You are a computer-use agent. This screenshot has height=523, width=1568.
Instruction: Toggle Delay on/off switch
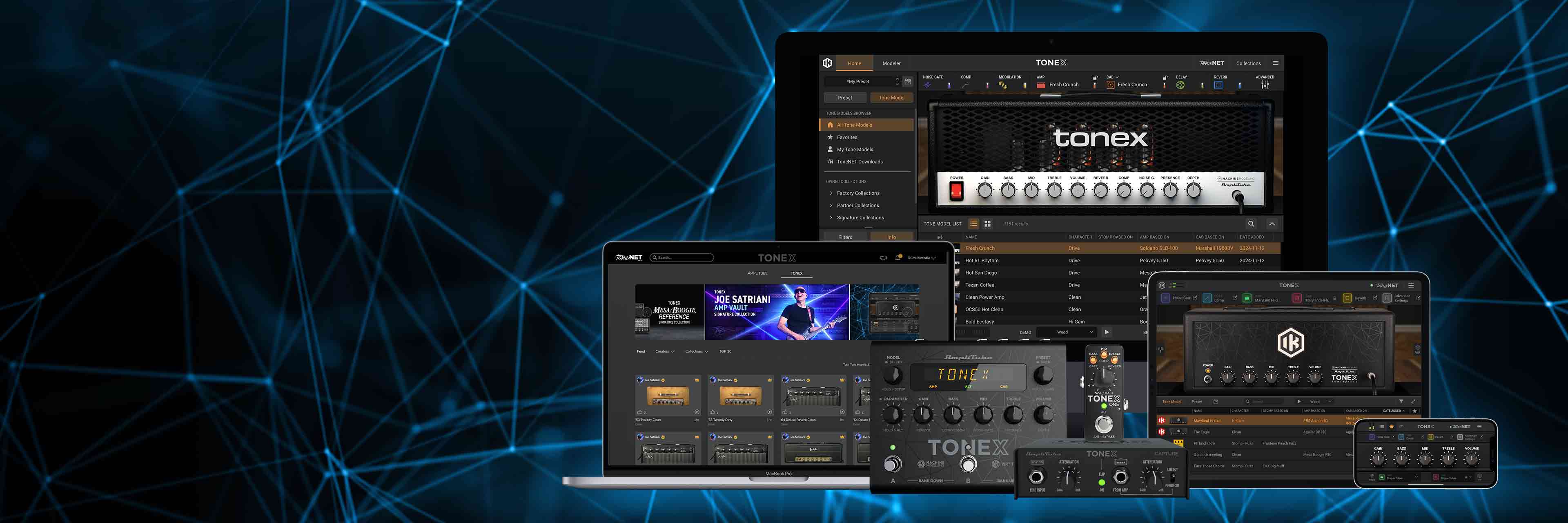pos(1202,85)
